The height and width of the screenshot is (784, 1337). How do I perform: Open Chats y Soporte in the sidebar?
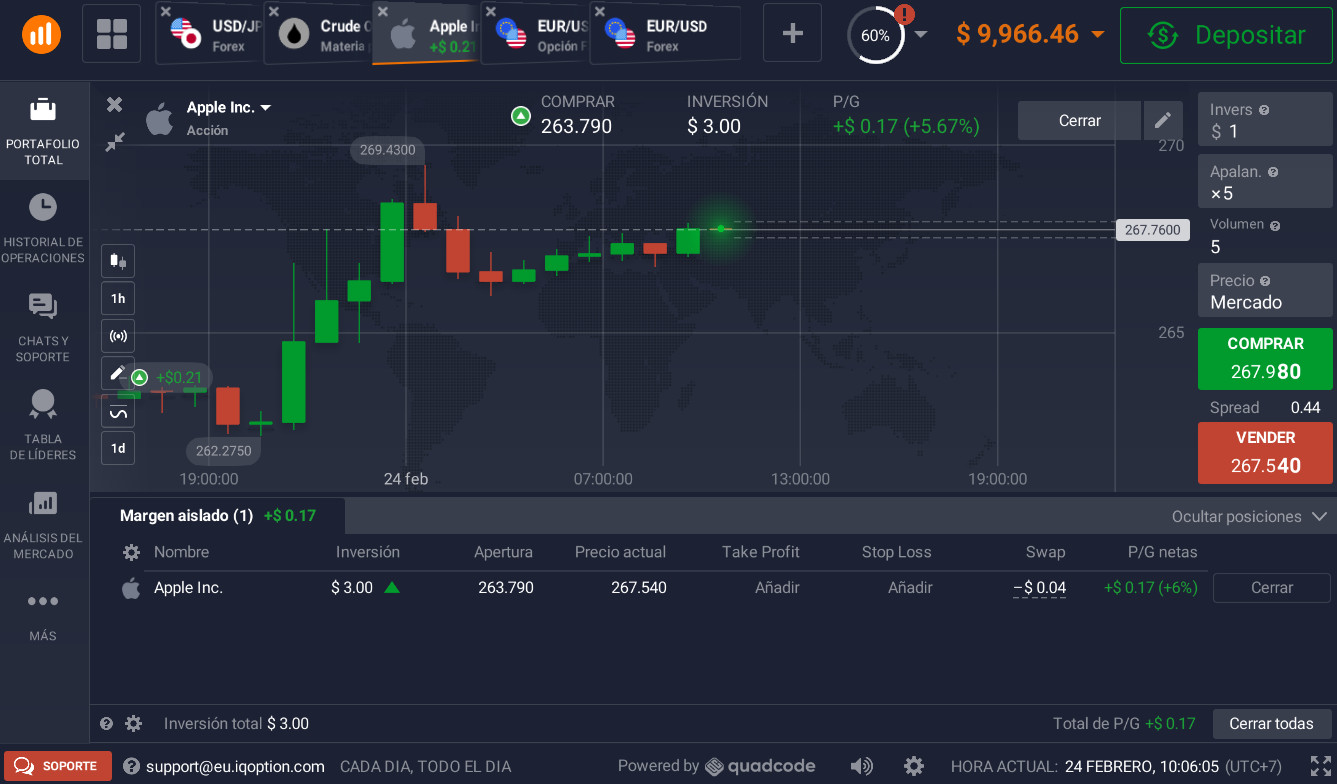point(44,327)
